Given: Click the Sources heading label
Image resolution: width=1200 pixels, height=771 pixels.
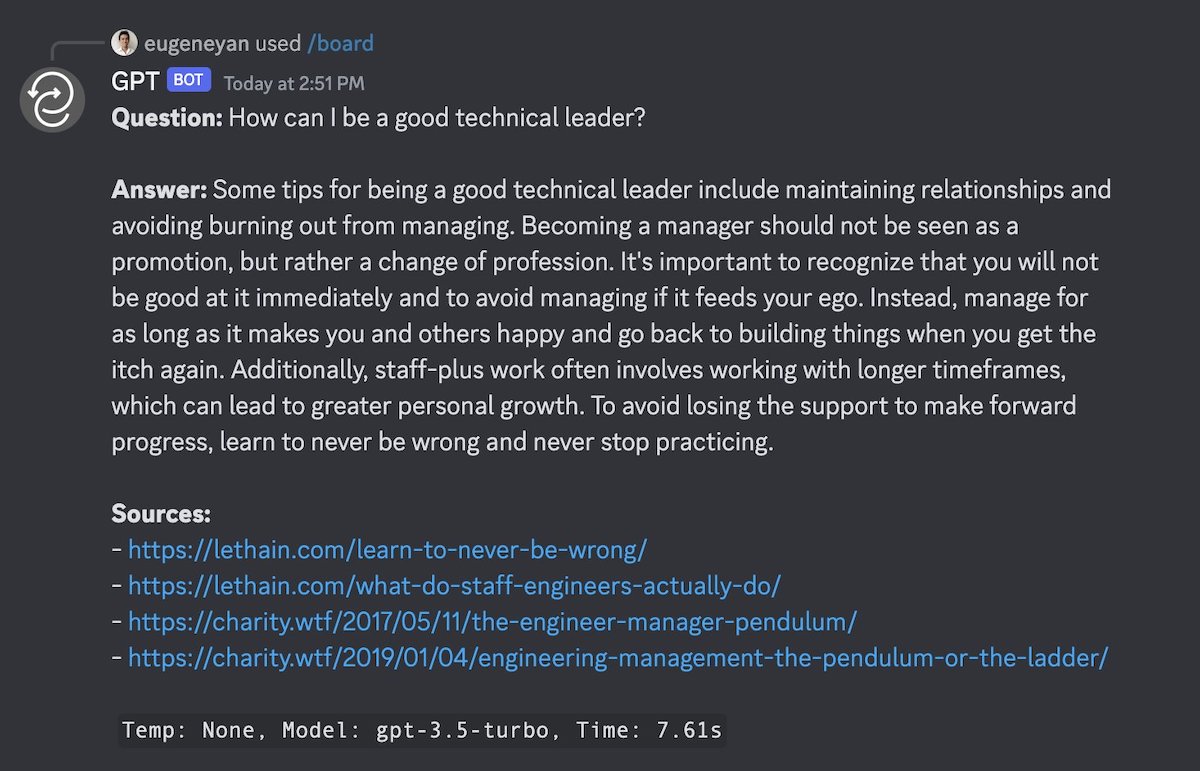Looking at the screenshot, I should [x=161, y=514].
